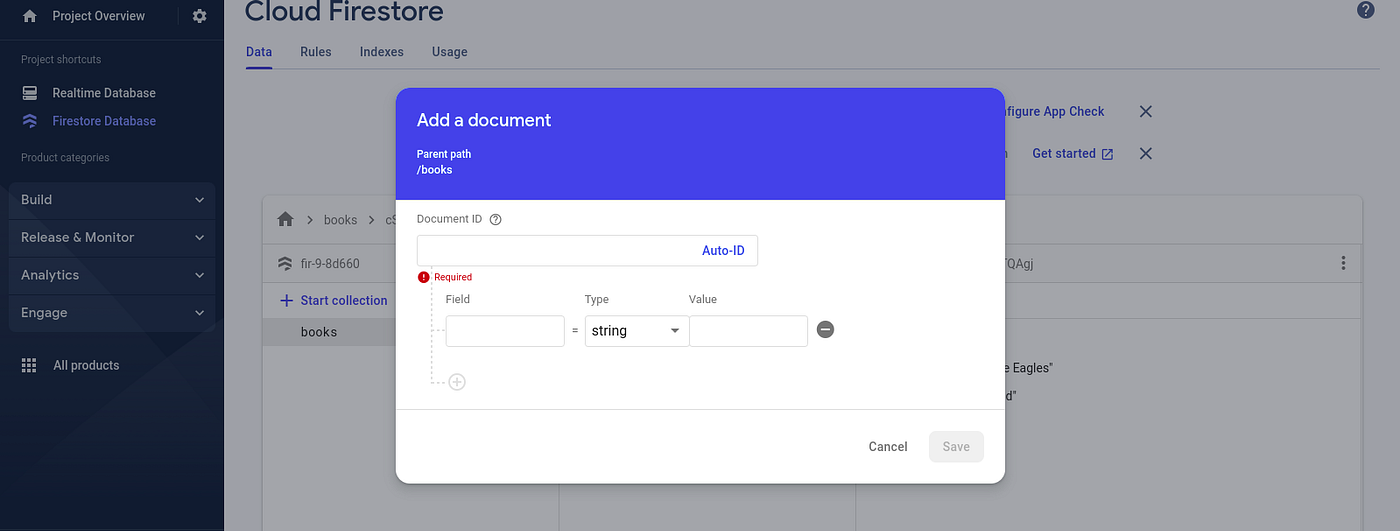The image size is (1400, 531).
Task: Click the fir-9-8d660 database icon
Action: [285, 264]
